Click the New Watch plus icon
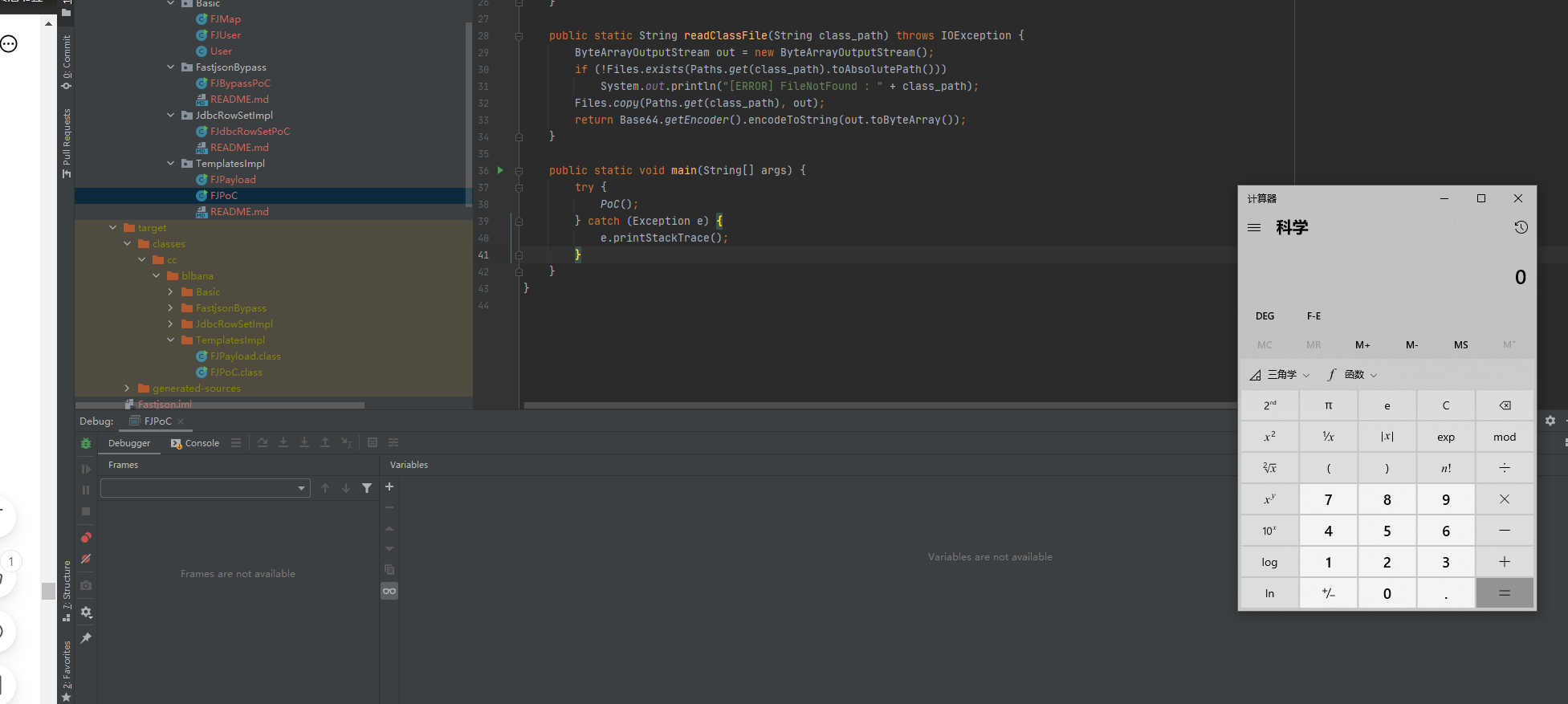Viewport: 1568px width, 704px height. [x=389, y=486]
